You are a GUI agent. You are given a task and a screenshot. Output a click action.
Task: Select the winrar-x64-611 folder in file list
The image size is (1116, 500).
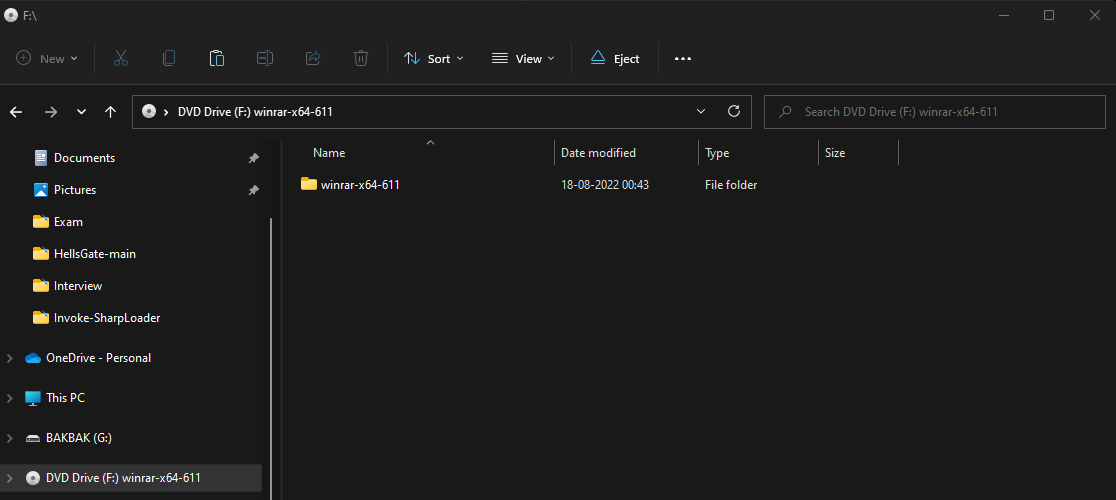360,185
